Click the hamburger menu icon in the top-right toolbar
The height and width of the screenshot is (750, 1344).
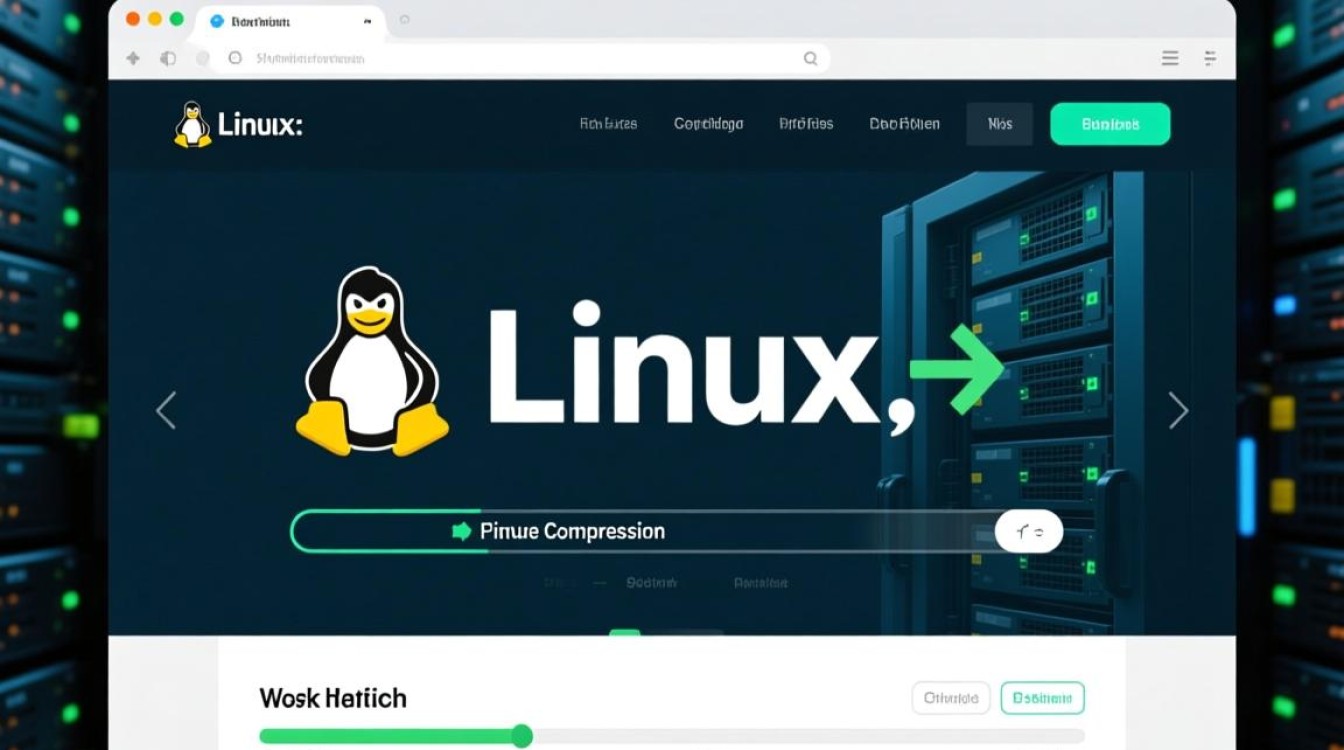click(1169, 58)
